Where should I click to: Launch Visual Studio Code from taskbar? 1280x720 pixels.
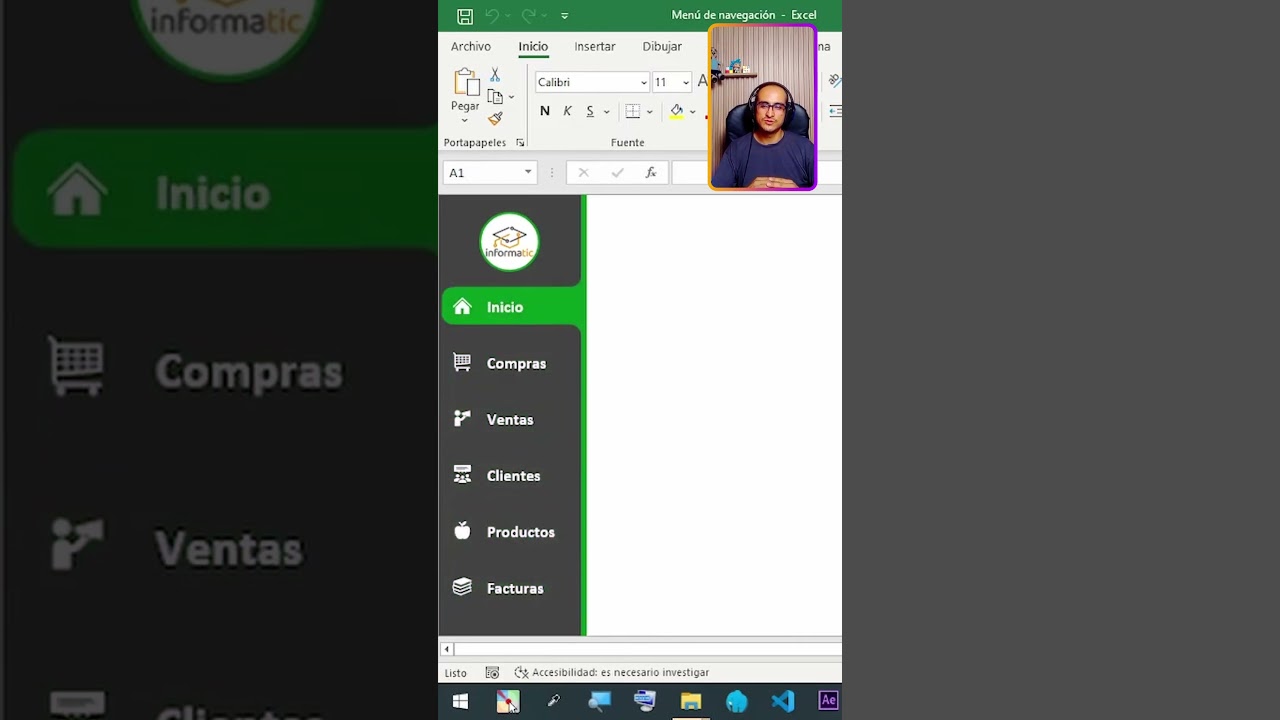(783, 702)
